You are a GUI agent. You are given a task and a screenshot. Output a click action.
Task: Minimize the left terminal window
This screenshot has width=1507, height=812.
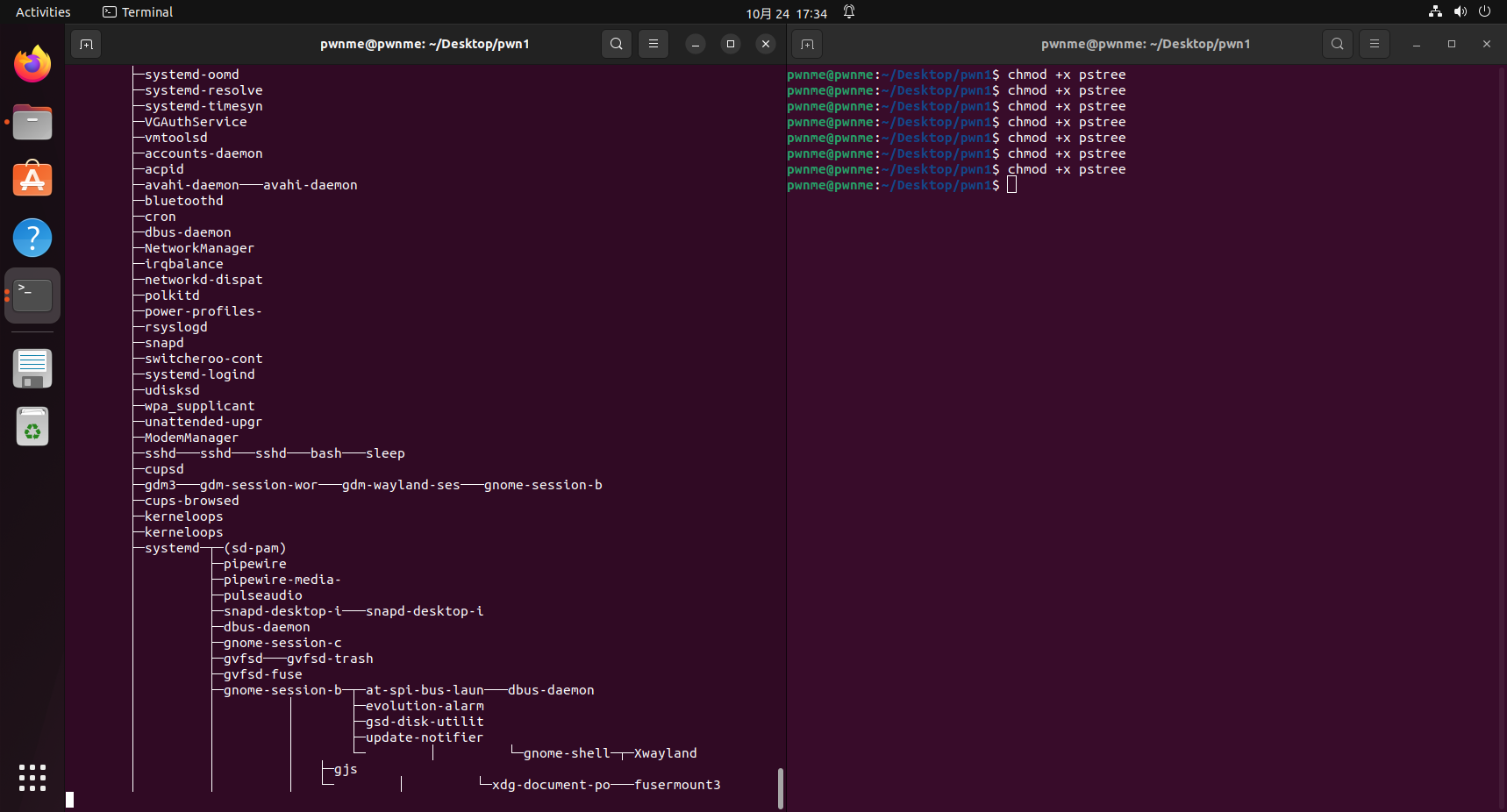[x=696, y=44]
